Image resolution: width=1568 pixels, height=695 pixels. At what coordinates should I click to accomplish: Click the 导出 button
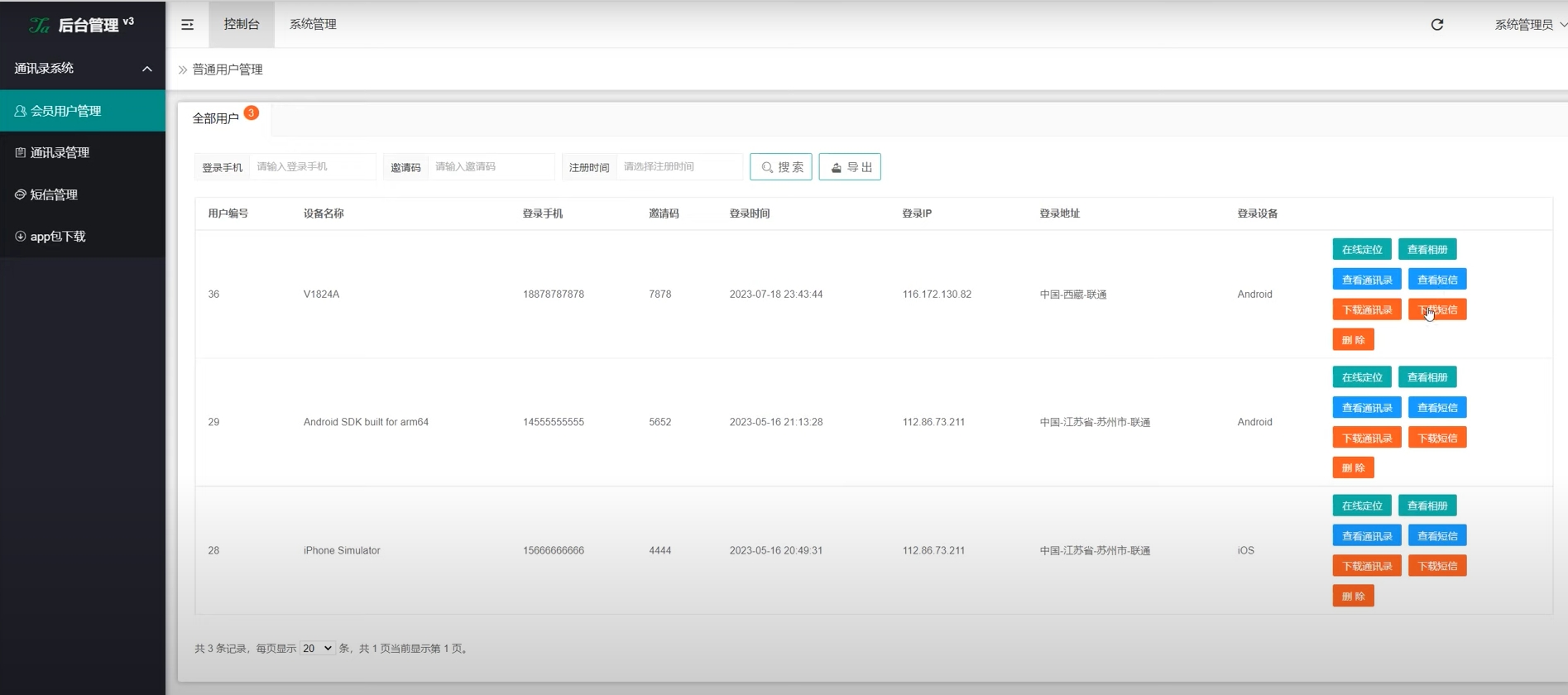coord(850,167)
